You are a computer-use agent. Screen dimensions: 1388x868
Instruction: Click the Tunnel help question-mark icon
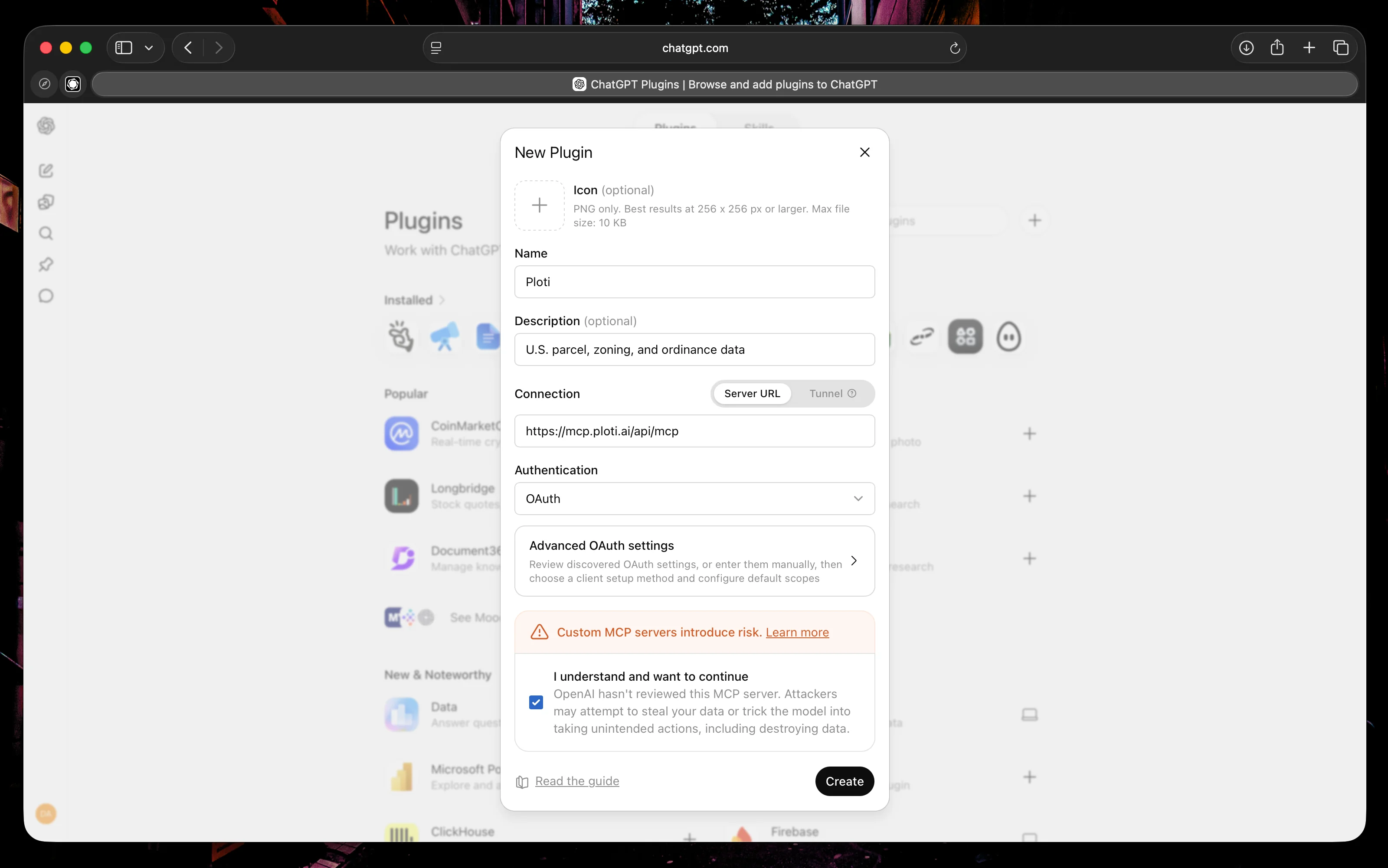(851, 393)
